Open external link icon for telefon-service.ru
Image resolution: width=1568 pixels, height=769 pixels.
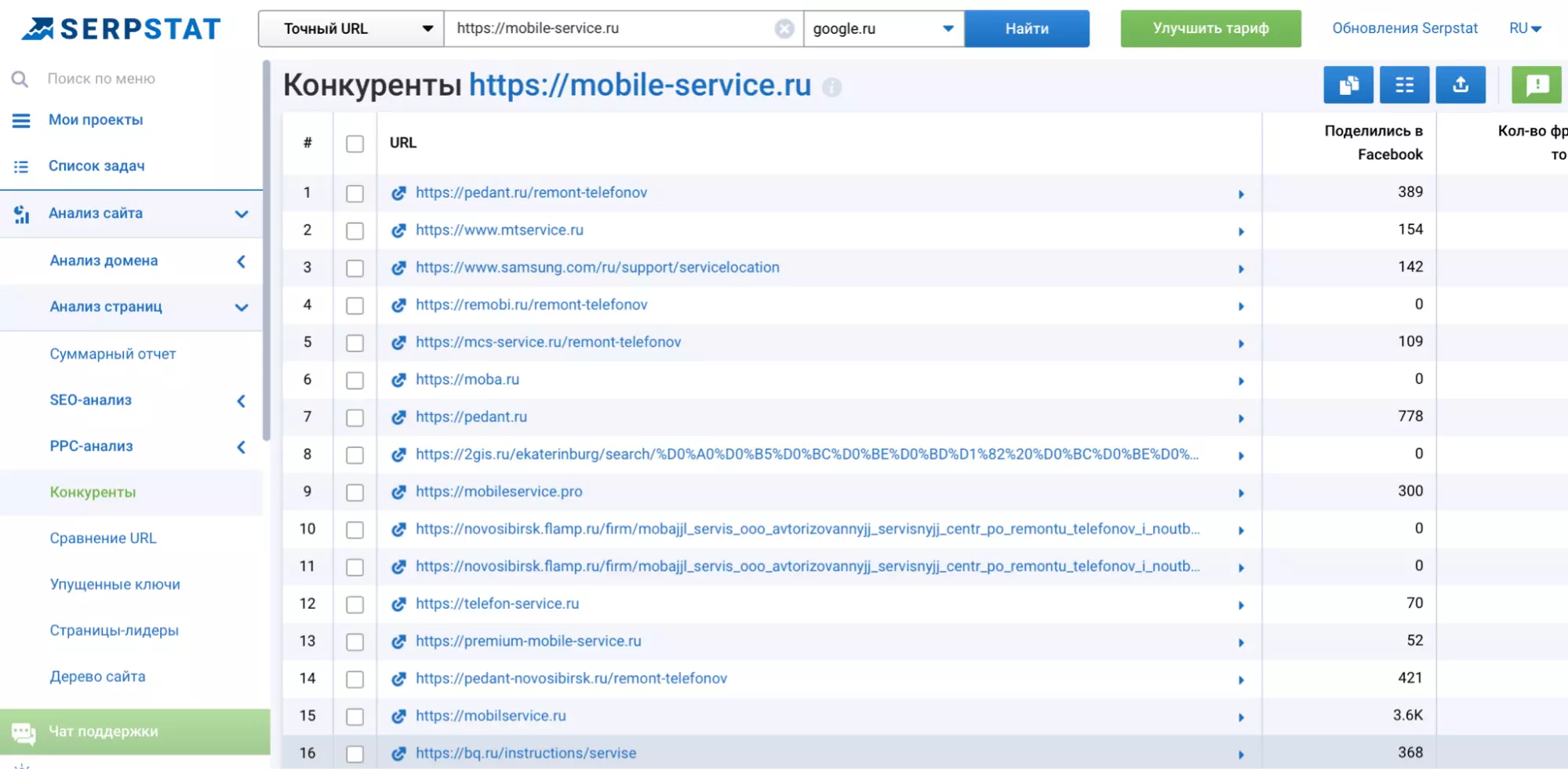click(398, 604)
